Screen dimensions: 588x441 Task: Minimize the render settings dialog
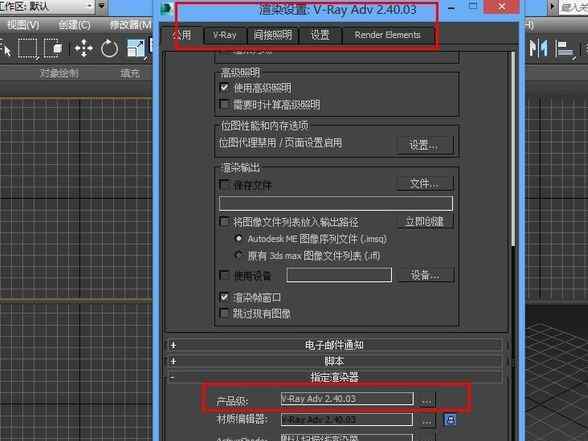[452, 8]
